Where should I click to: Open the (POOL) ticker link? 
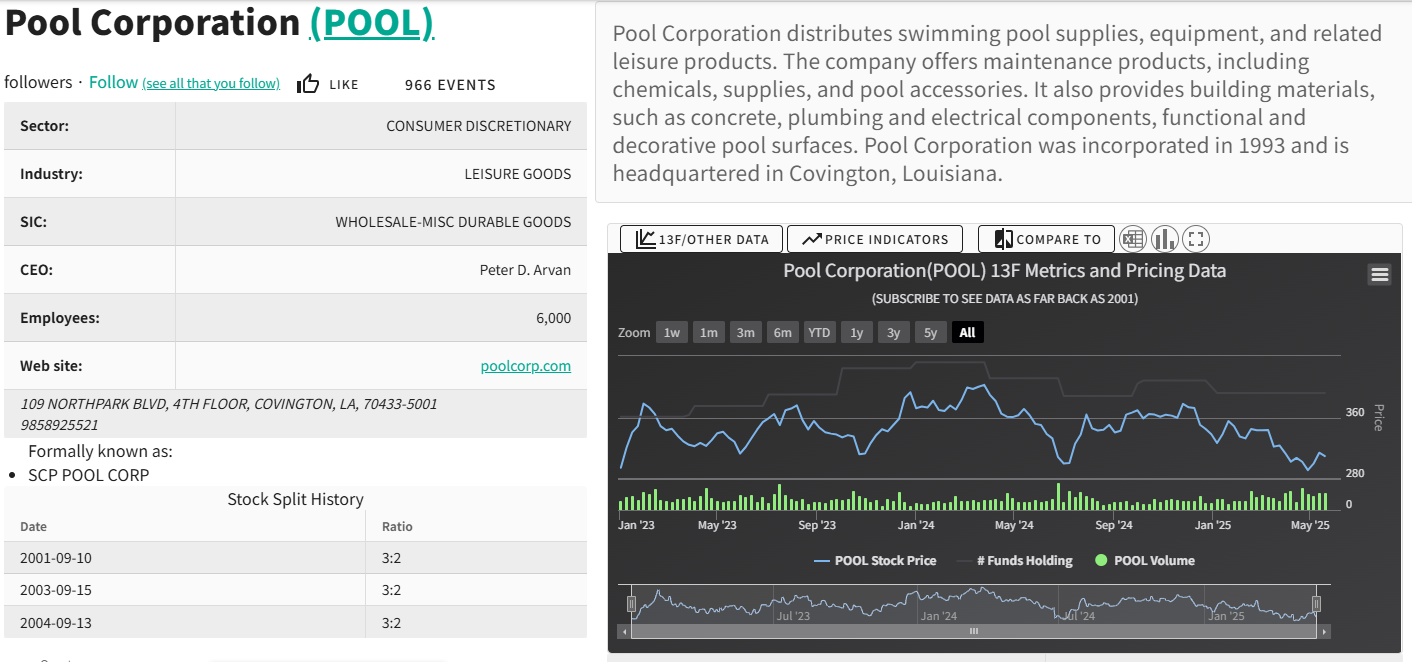(x=372, y=23)
